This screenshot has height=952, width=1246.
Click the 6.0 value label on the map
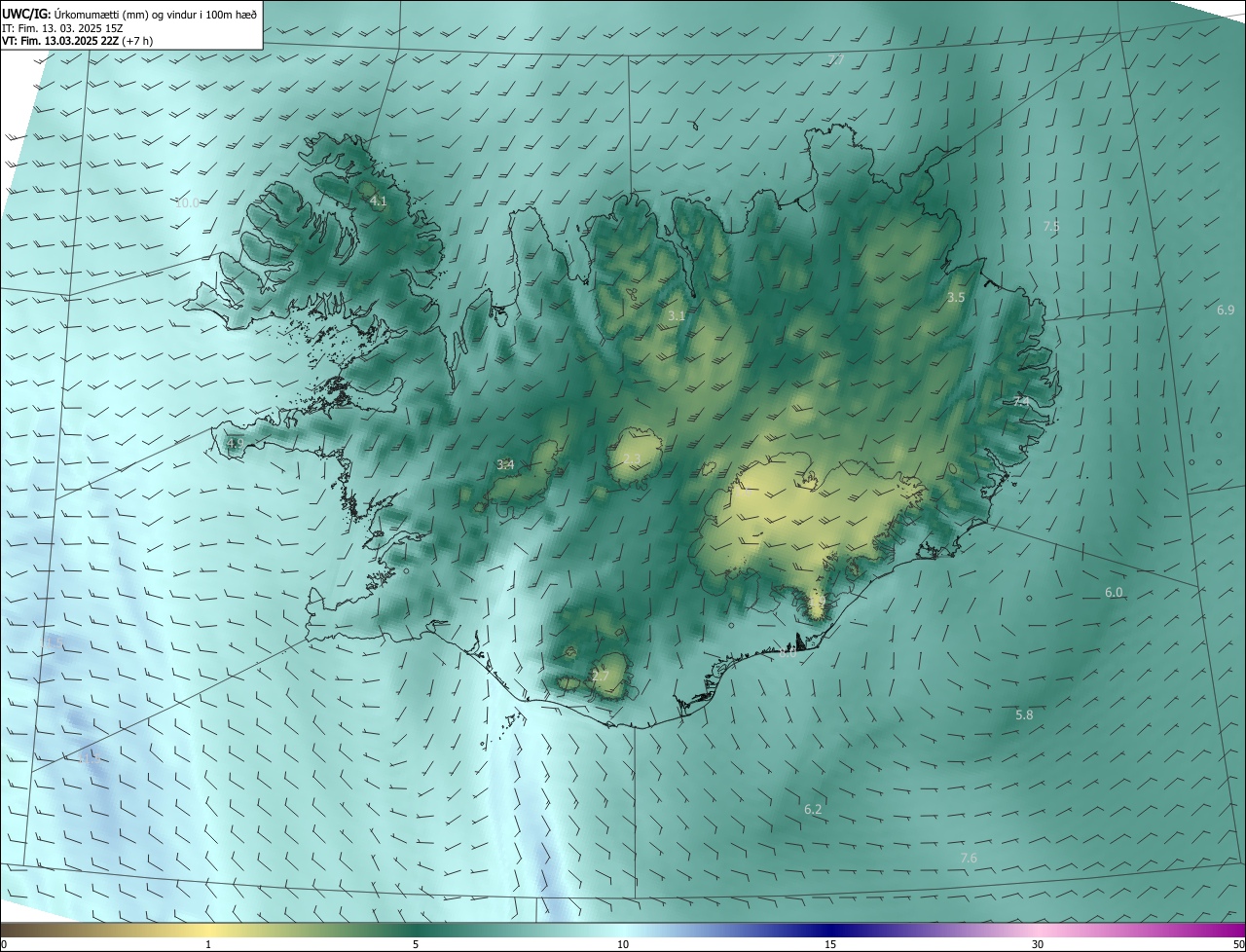pyautogui.click(x=1114, y=593)
